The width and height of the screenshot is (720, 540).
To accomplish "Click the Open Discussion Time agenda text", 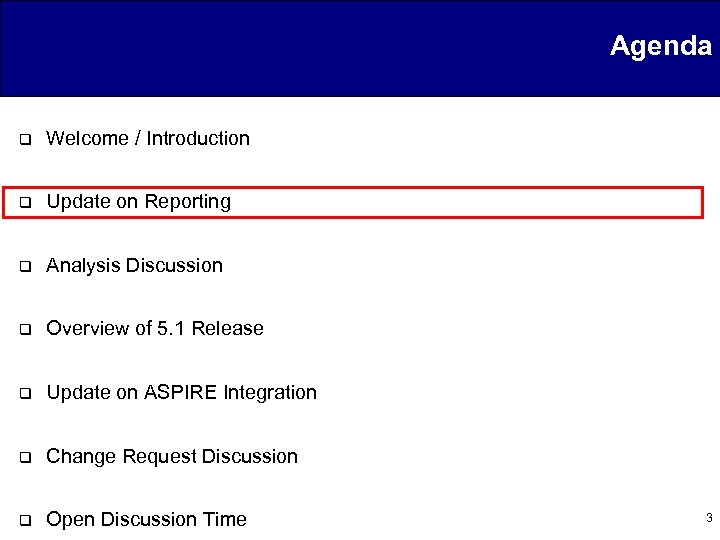I will pyautogui.click(x=146, y=519).
